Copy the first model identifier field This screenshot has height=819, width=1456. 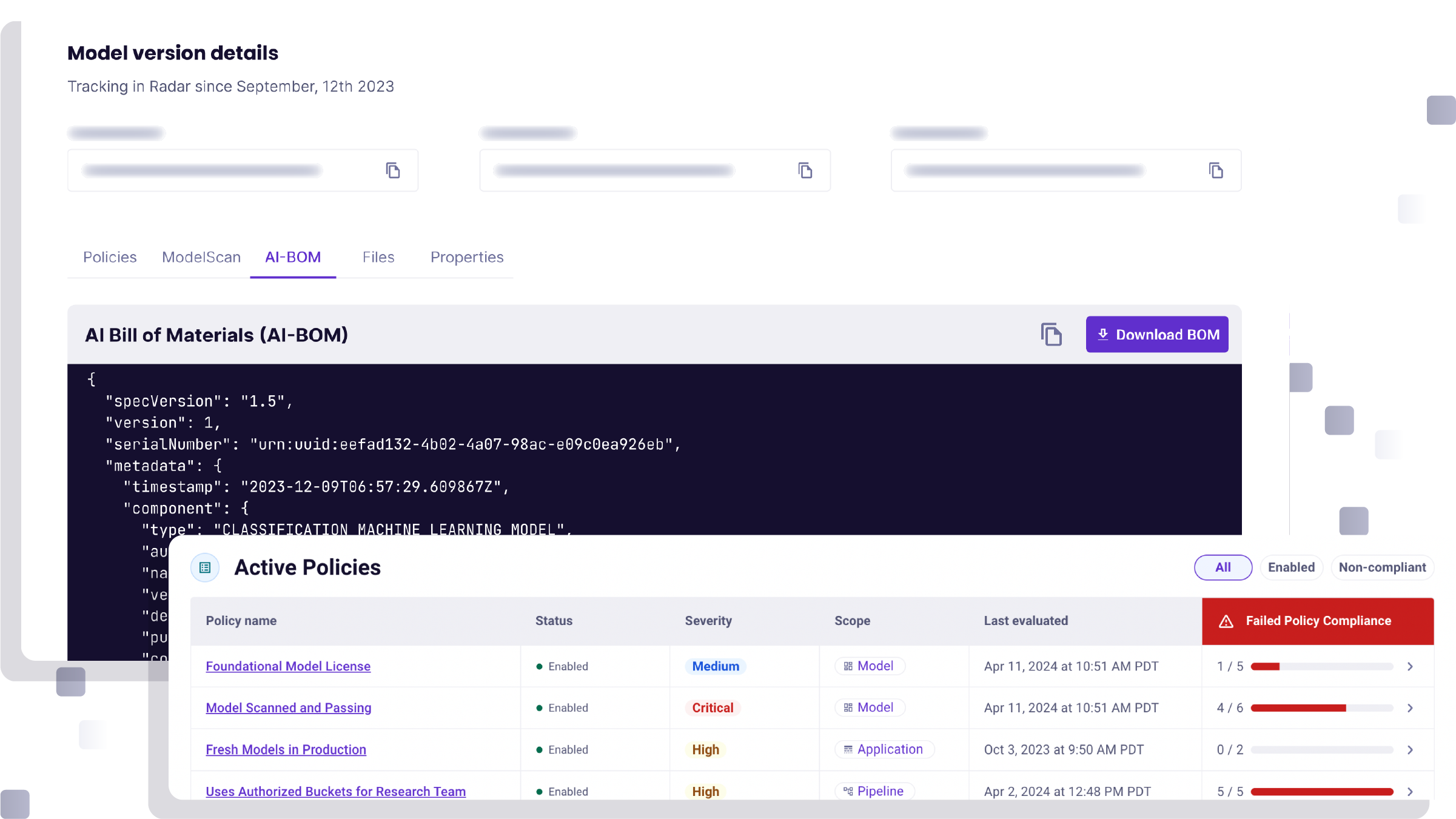coord(393,170)
